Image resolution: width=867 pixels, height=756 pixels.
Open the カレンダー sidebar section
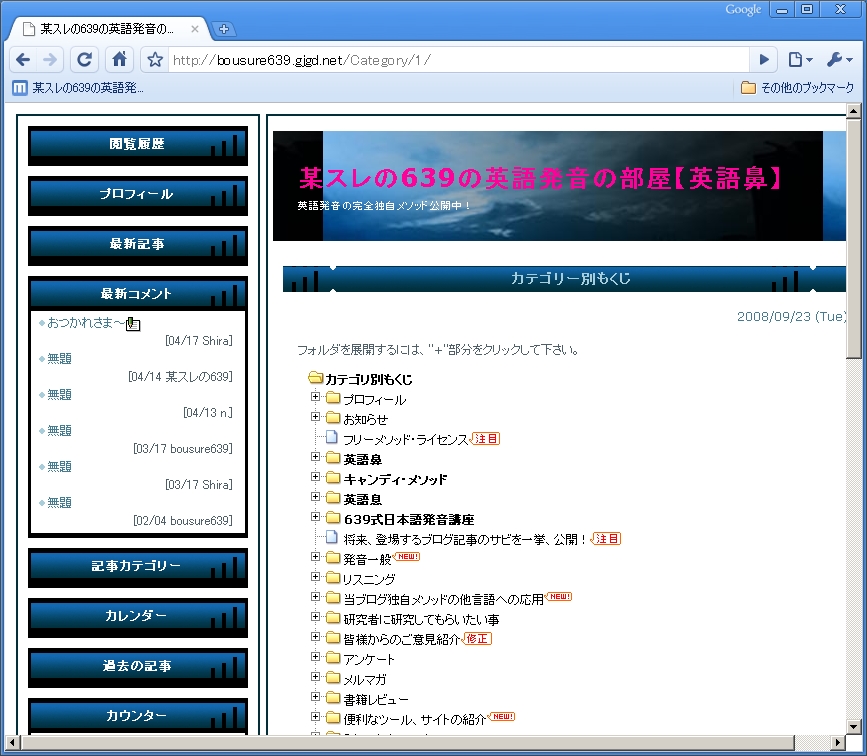click(138, 617)
